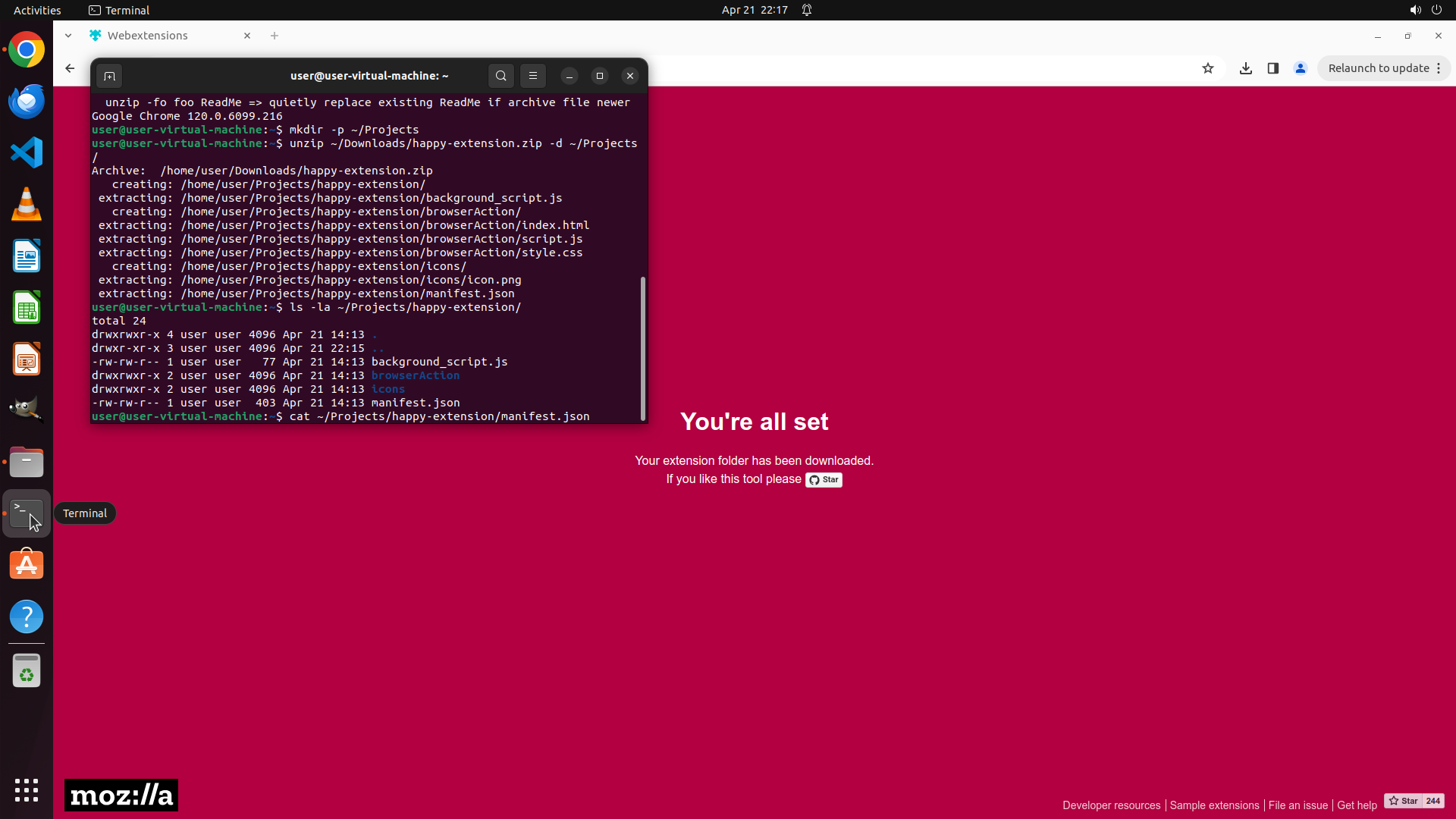Open the Developer resources link
This screenshot has height=819, width=1456.
(1111, 805)
